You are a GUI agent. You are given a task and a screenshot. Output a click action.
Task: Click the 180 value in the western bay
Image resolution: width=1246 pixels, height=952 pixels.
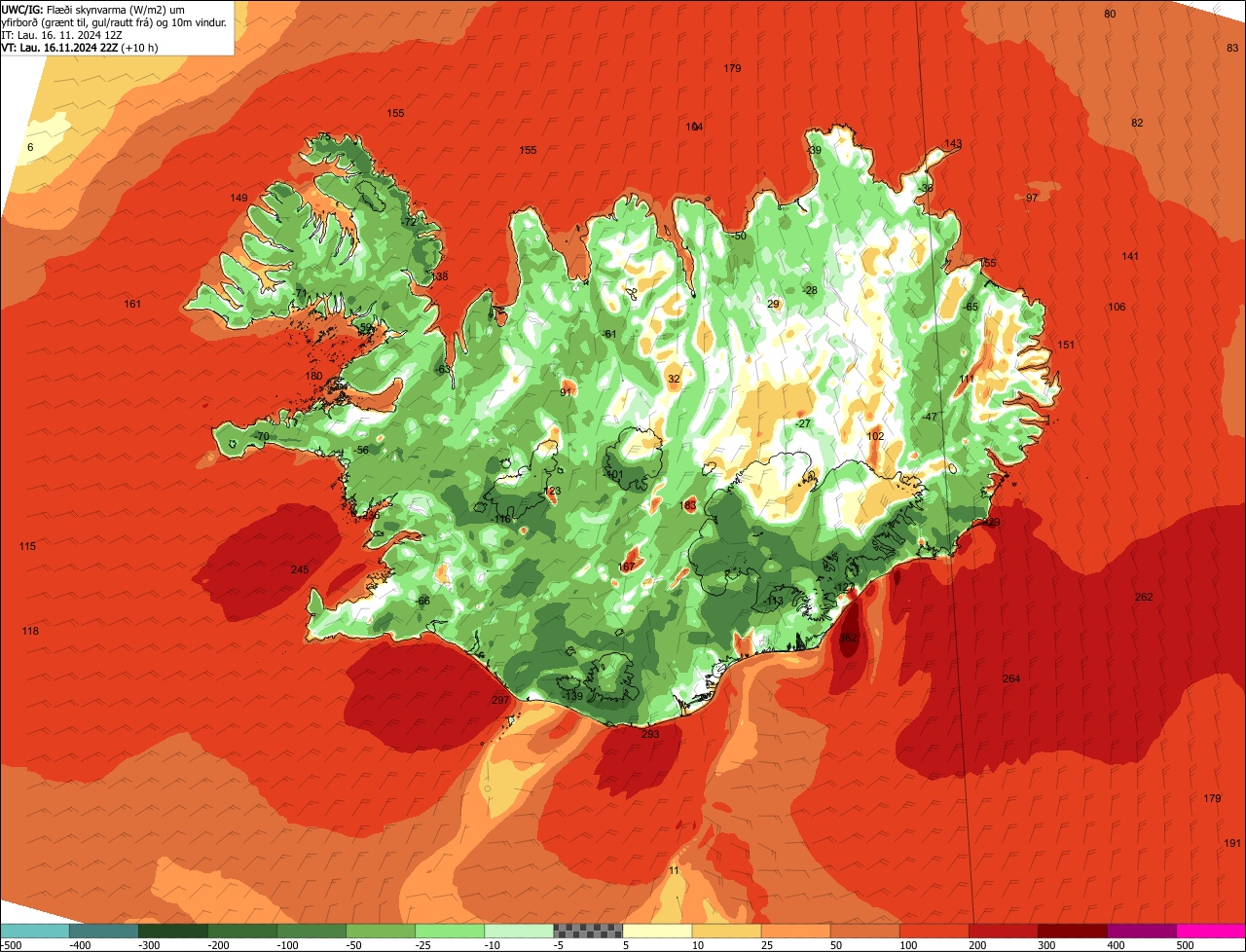pos(313,376)
